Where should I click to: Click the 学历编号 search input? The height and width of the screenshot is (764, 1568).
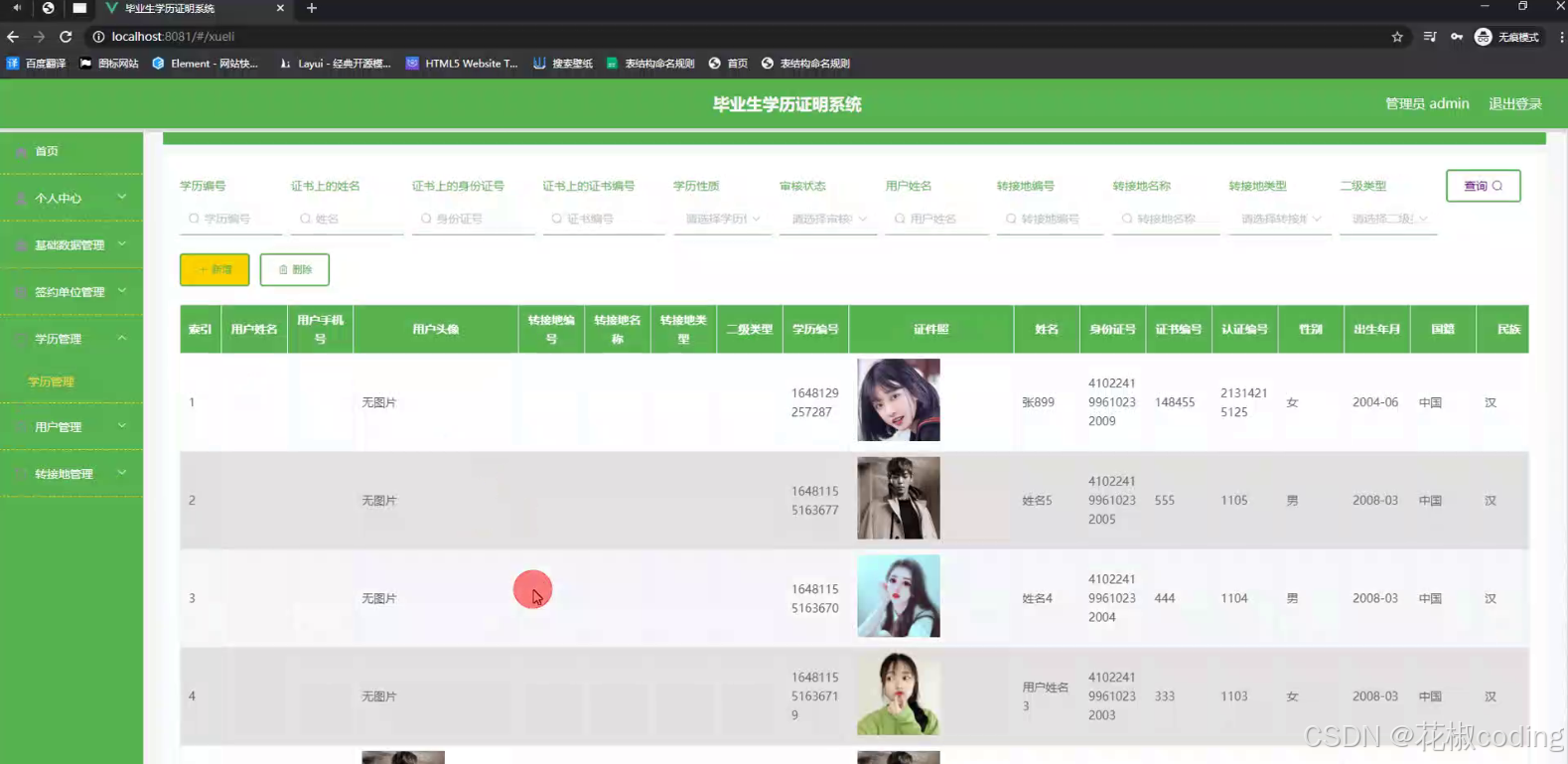230,219
